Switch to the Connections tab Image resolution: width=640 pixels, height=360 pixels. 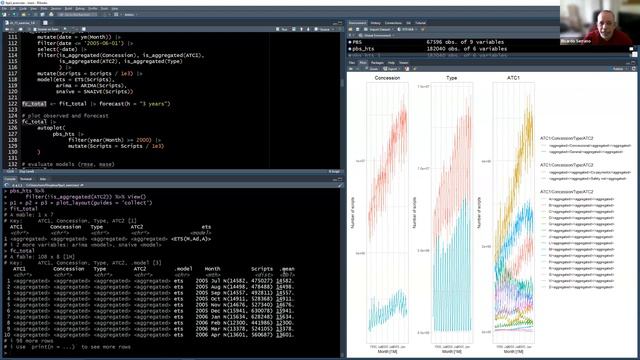(x=393, y=23)
